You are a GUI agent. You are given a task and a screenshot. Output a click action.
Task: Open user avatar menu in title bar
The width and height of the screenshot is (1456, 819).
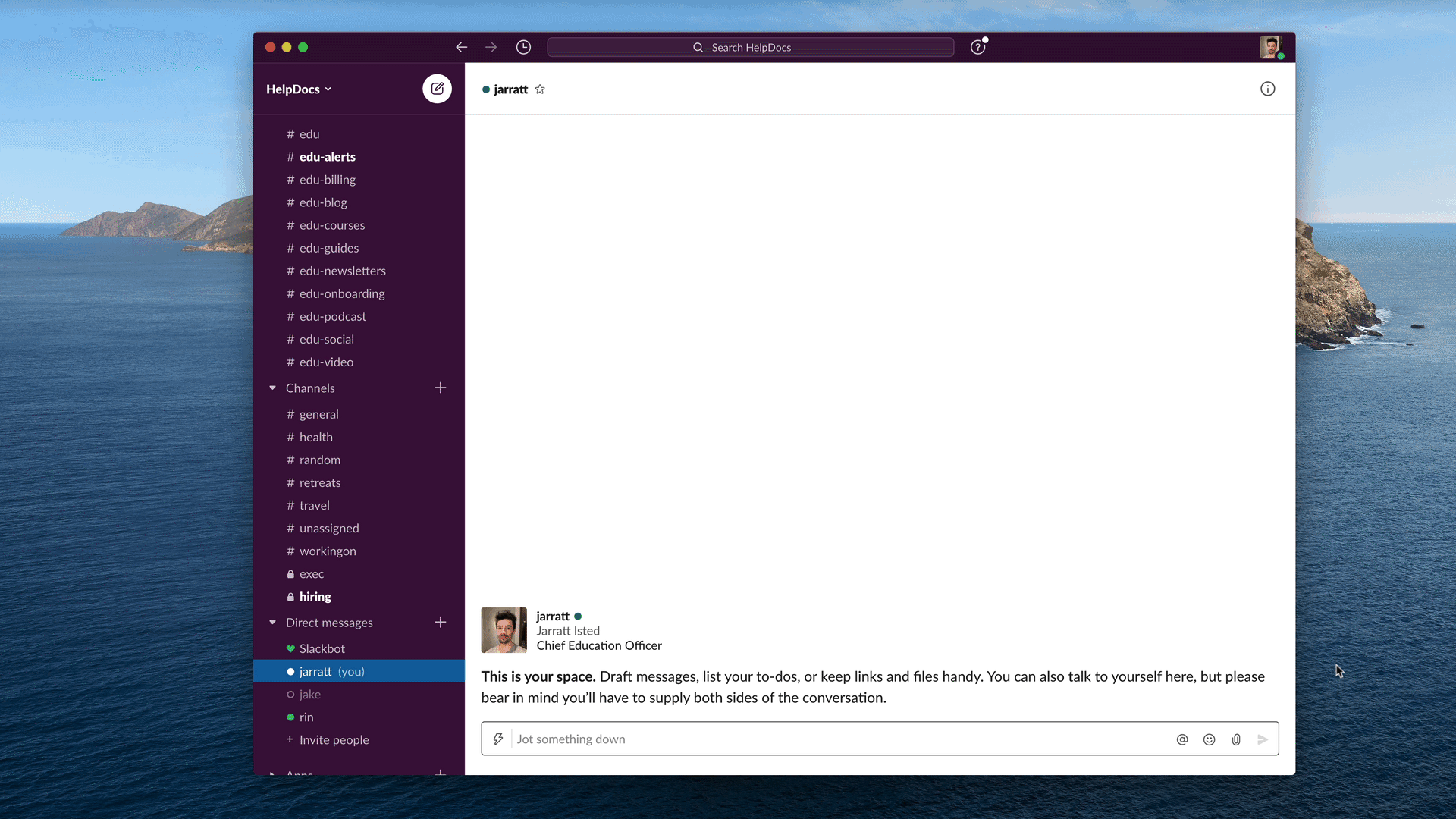[1270, 47]
